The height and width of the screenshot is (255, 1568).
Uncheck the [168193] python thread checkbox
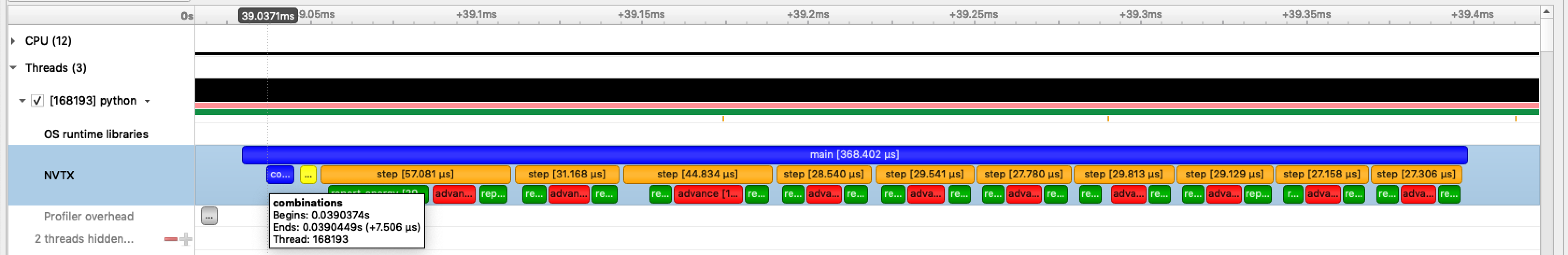tap(38, 100)
